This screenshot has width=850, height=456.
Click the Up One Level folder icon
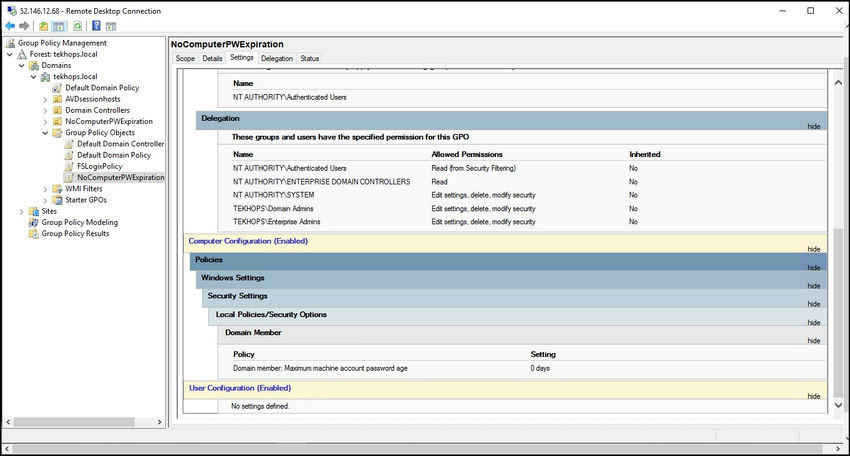pyautogui.click(x=43, y=26)
